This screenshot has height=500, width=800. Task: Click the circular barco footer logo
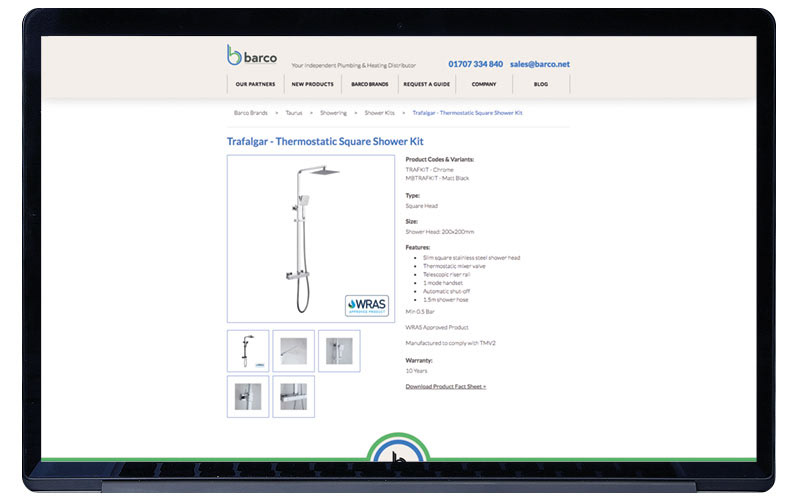398,447
